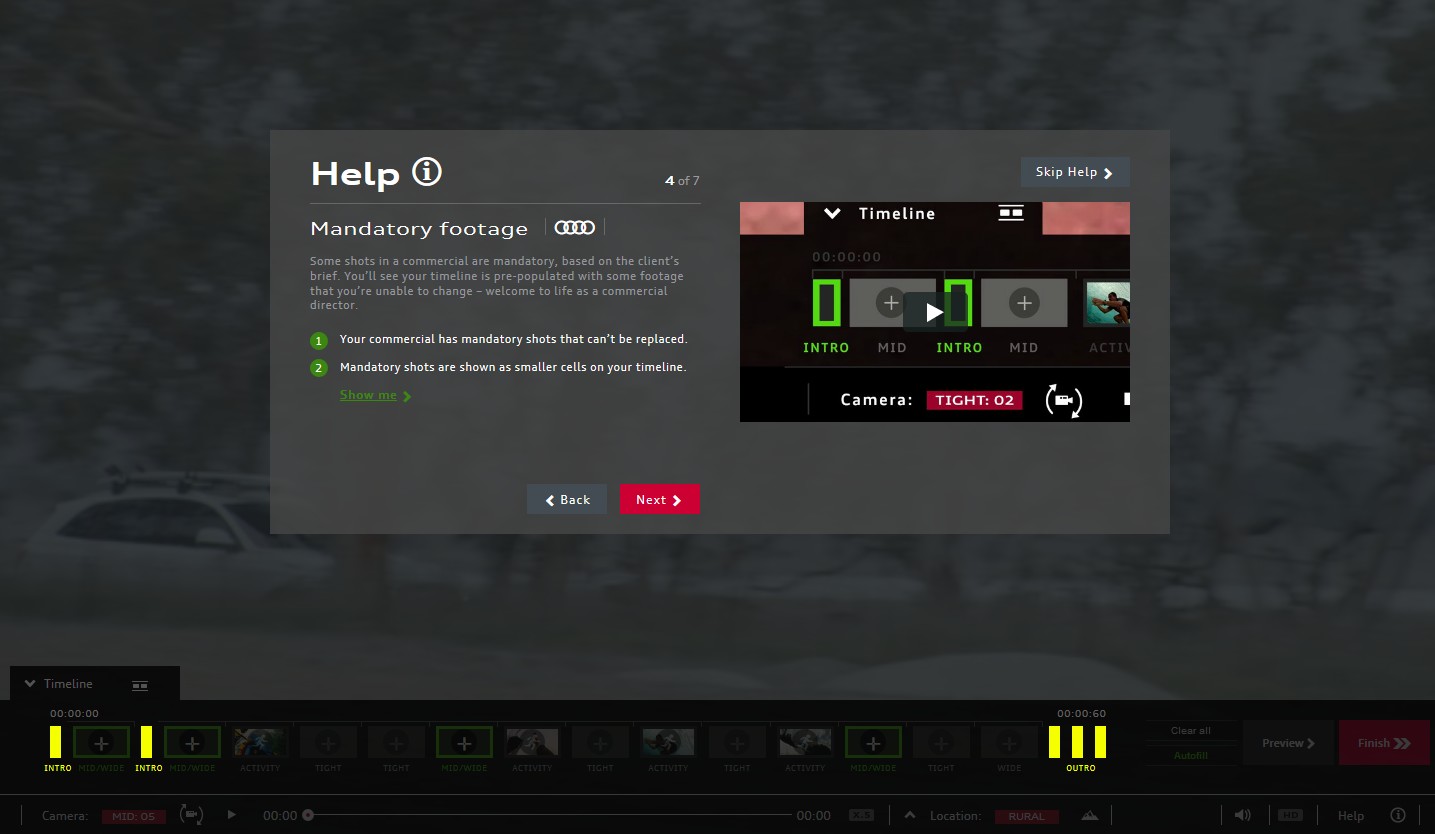Click the camera switch icon in bottom bar
This screenshot has width=1435, height=834.
[191, 815]
